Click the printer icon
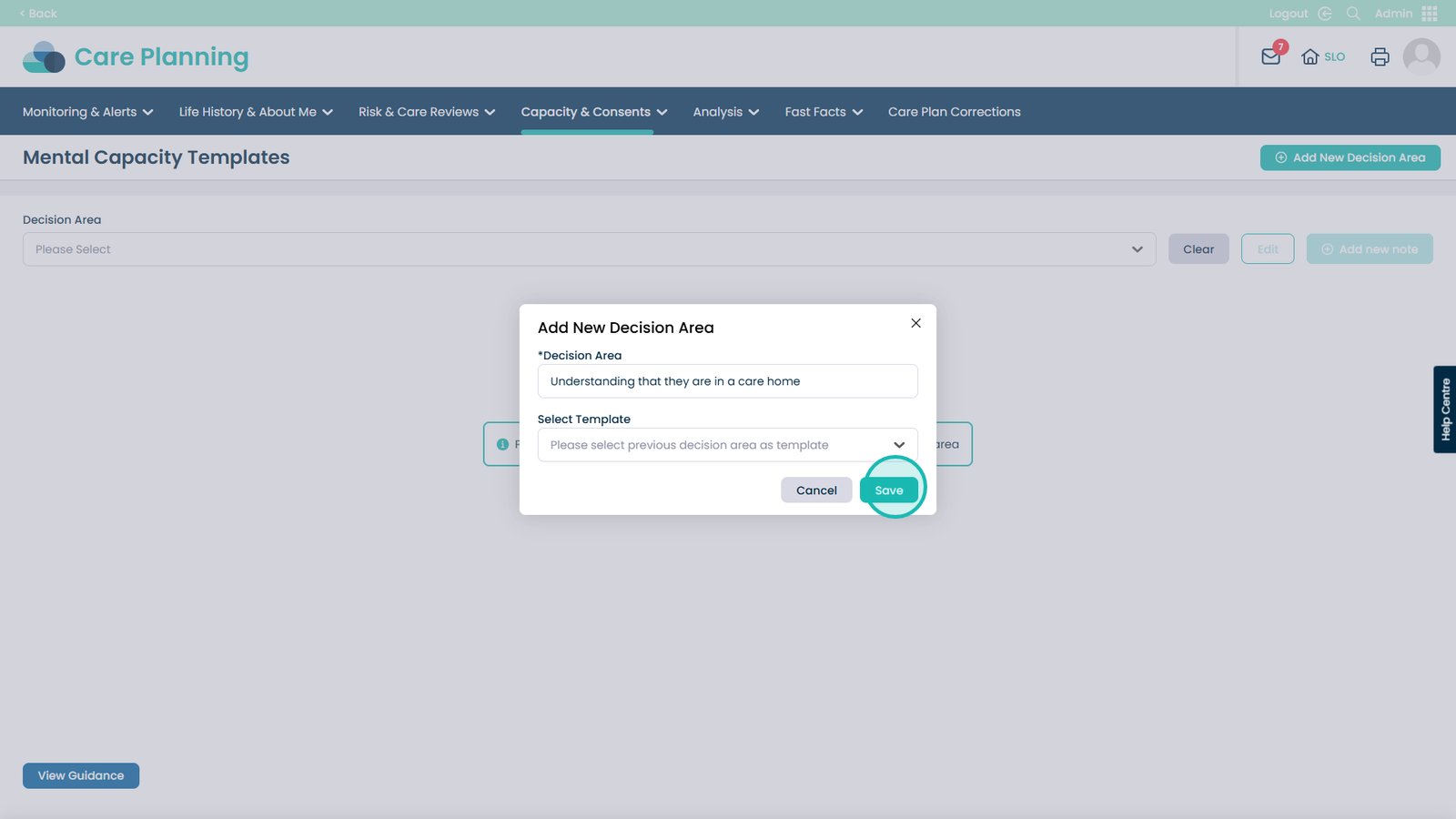Screen dimensions: 1456x819 [1380, 56]
